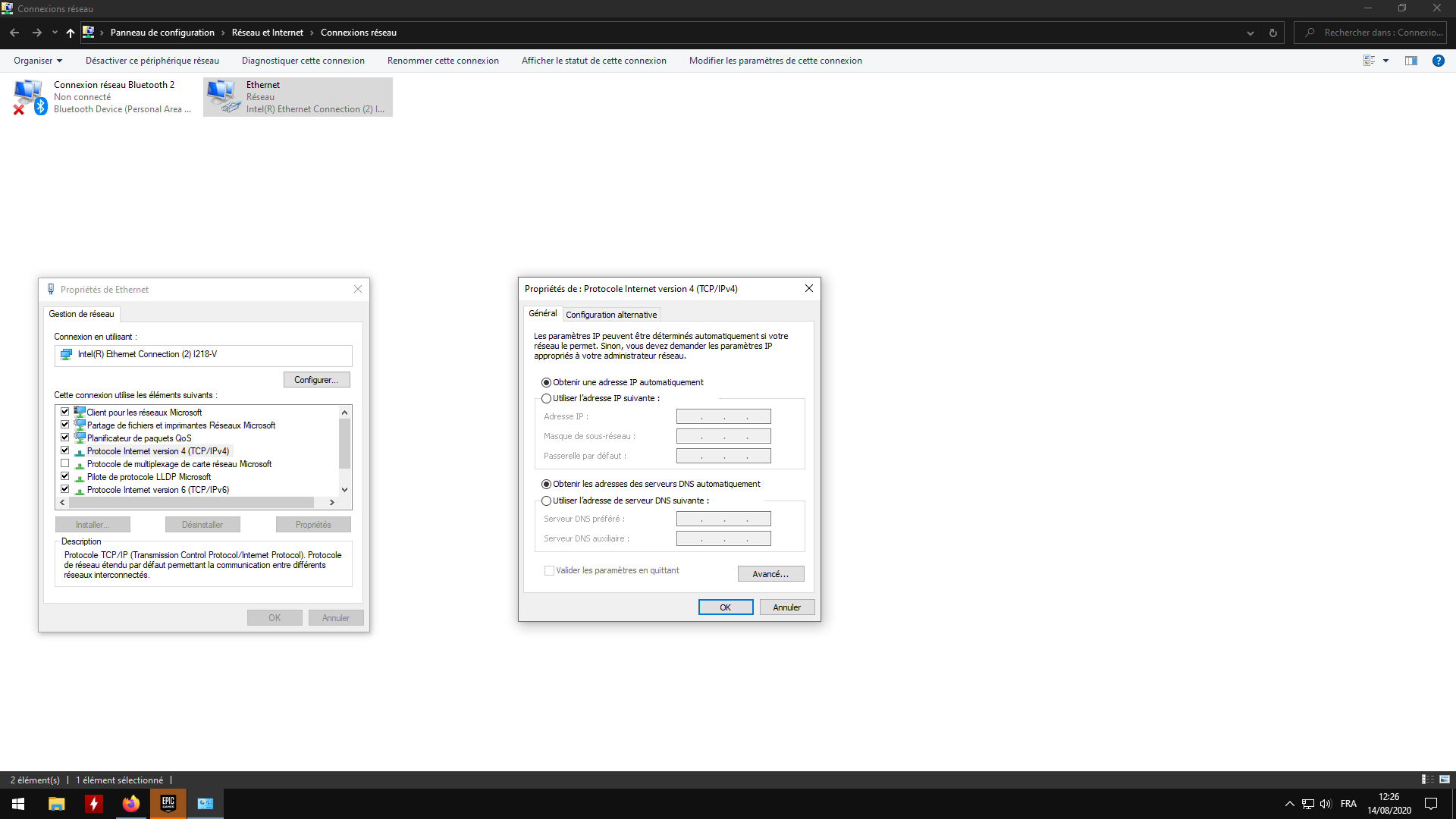
Task: Switch to Configuration alternative tab
Action: [611, 315]
